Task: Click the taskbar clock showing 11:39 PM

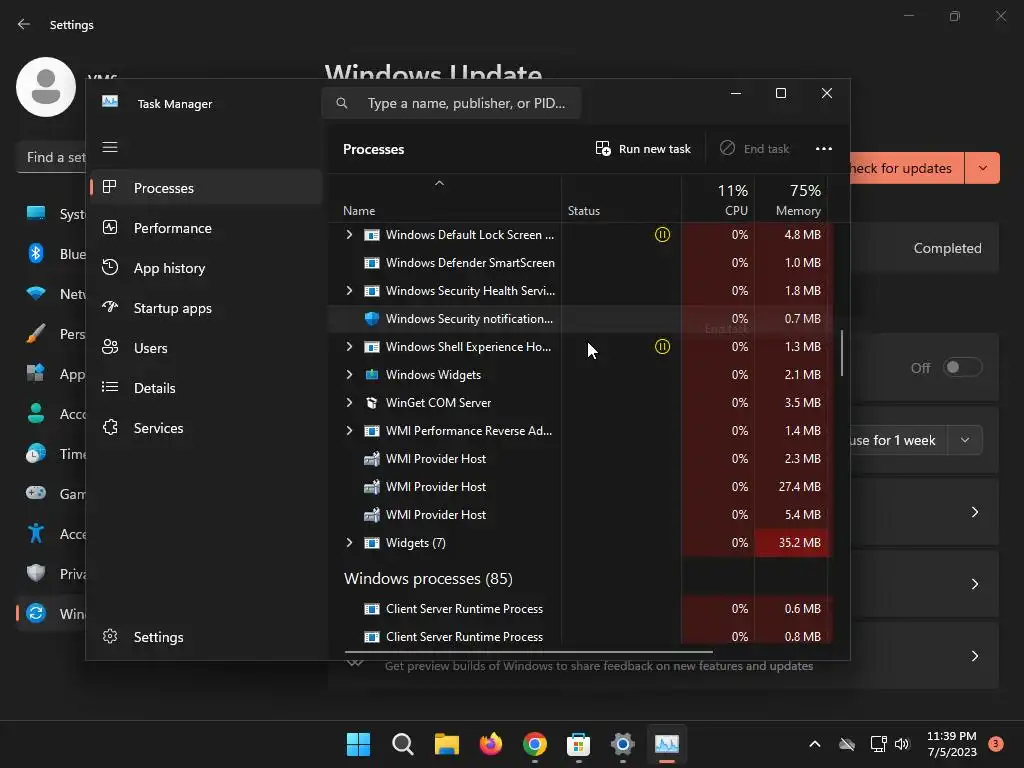Action: click(952, 744)
